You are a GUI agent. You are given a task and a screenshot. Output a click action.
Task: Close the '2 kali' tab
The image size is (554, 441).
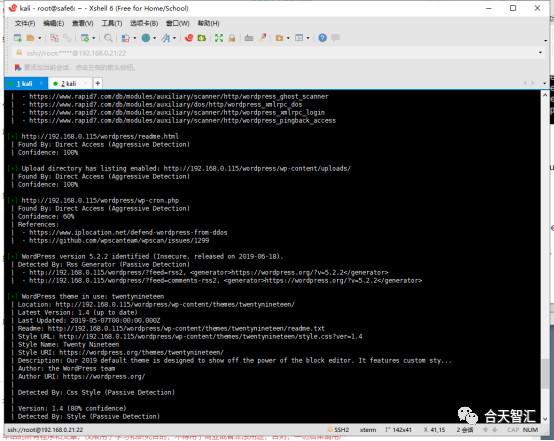pos(86,83)
